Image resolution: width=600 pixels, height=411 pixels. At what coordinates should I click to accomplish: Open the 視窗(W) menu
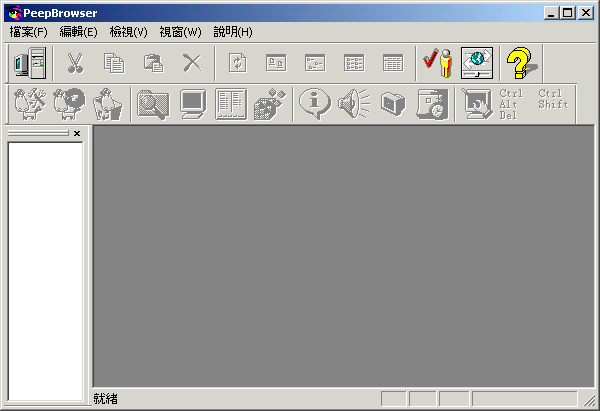click(x=180, y=32)
